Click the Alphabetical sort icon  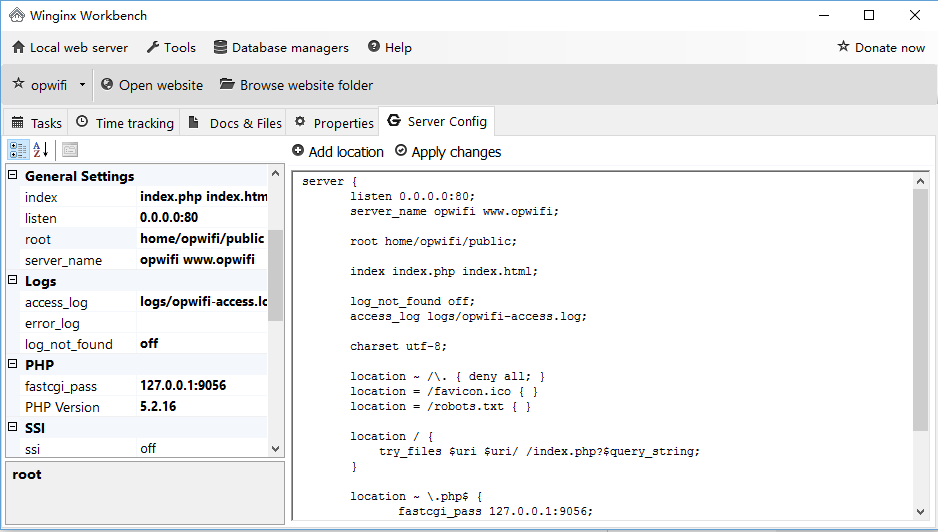coord(41,150)
